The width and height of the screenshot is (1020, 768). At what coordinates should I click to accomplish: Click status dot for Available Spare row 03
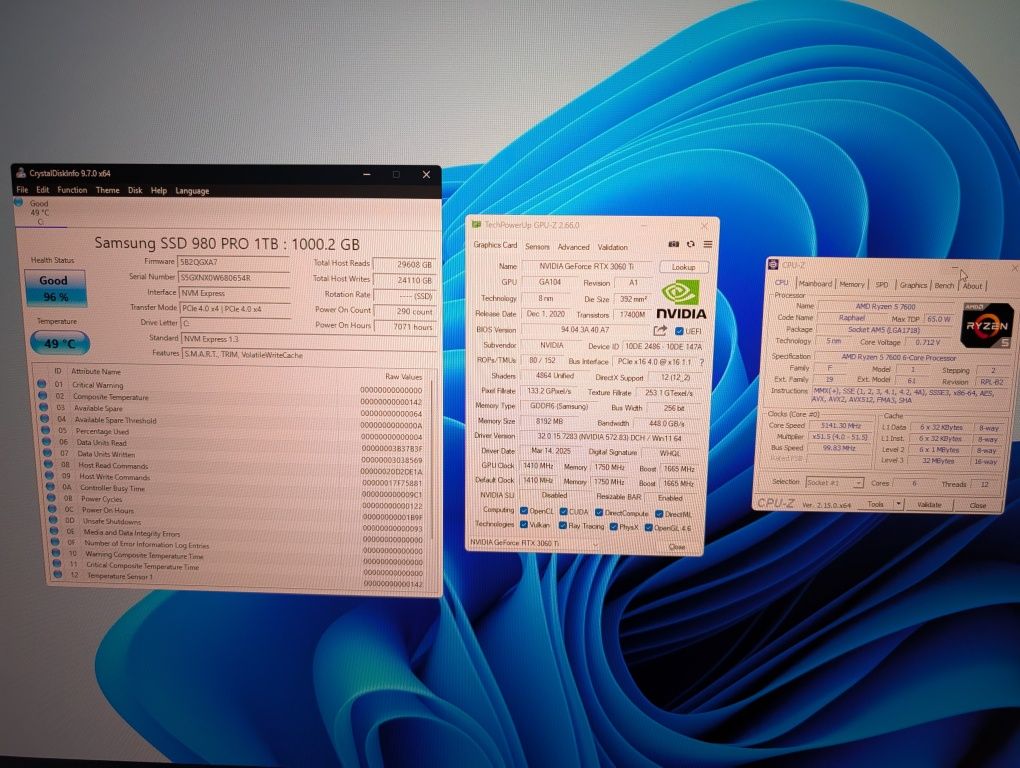point(44,407)
